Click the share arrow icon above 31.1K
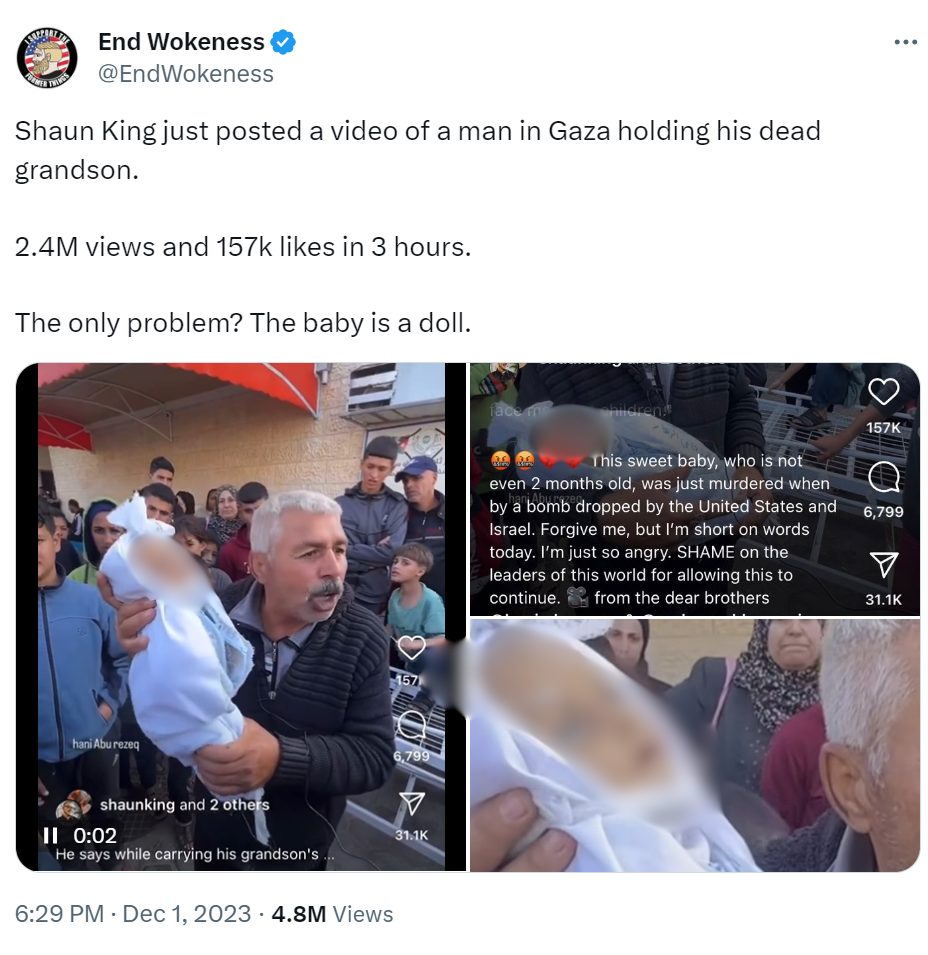 [884, 565]
